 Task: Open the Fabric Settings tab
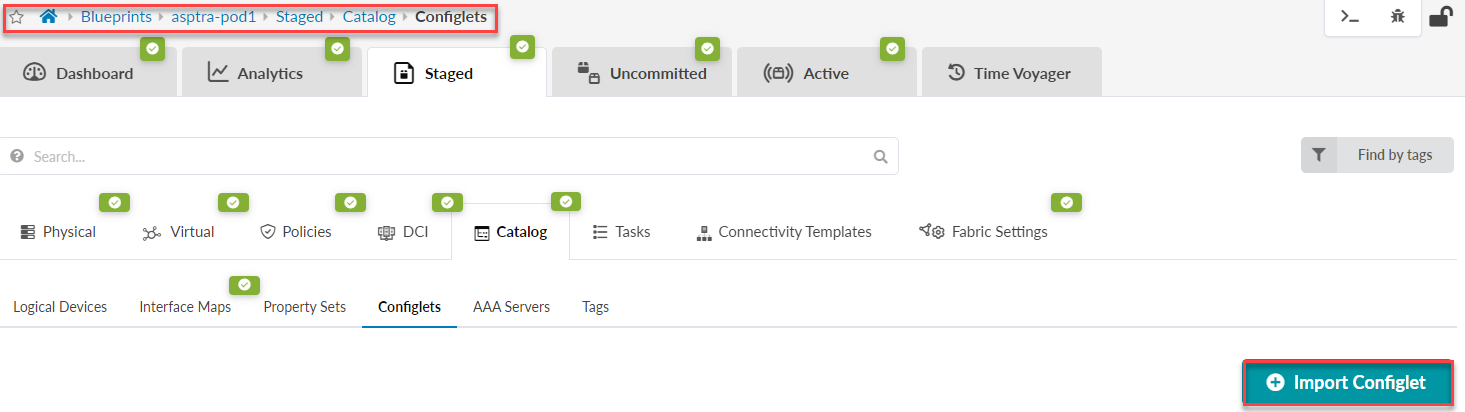click(983, 232)
